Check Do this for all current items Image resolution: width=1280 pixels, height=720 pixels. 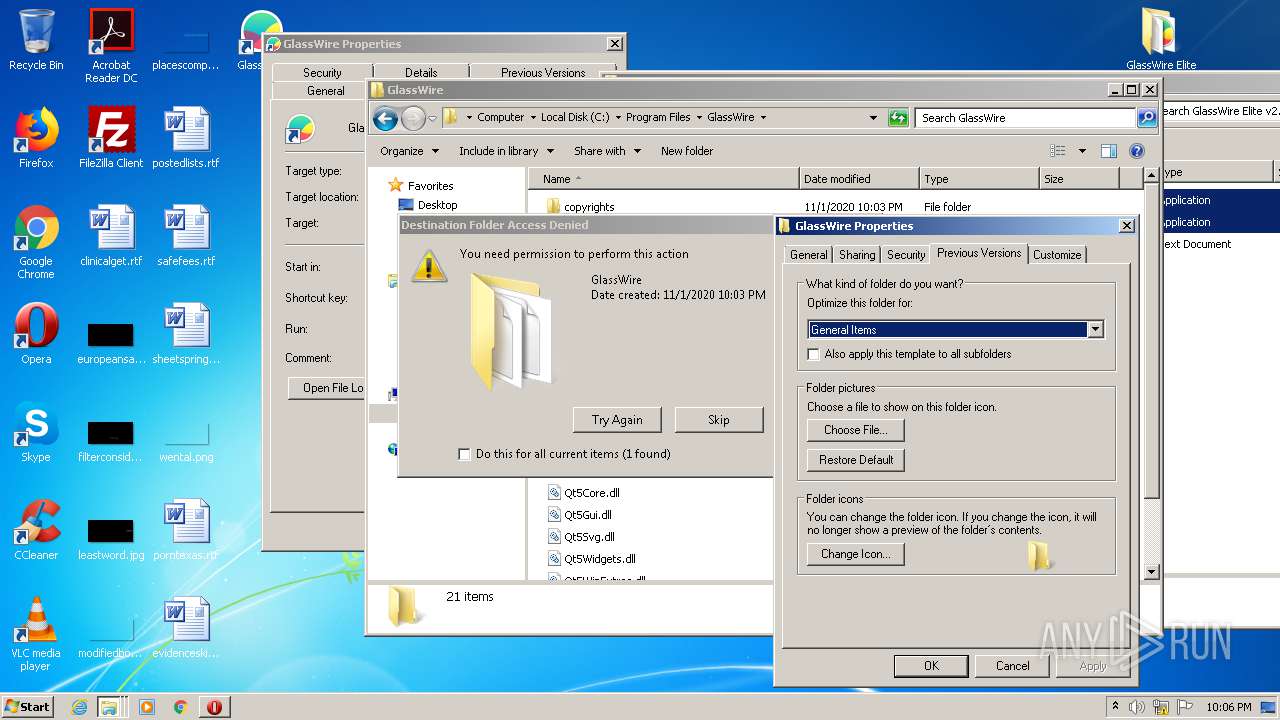coord(464,454)
